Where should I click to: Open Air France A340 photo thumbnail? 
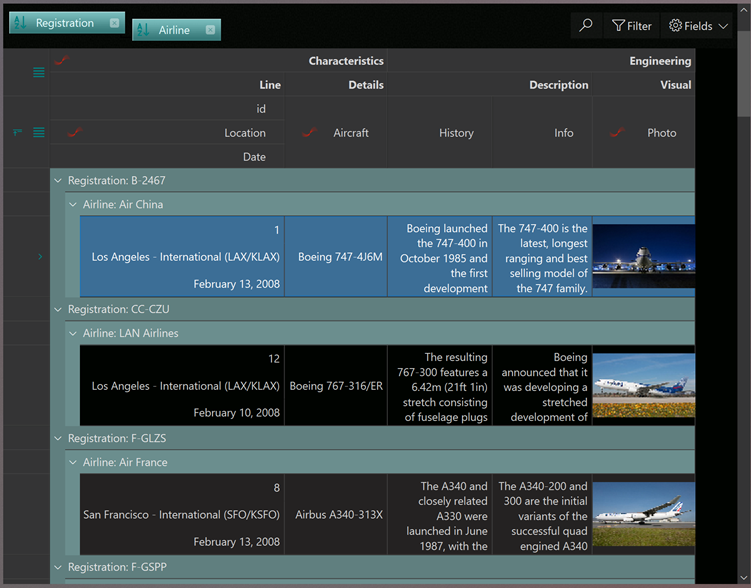[x=644, y=514]
